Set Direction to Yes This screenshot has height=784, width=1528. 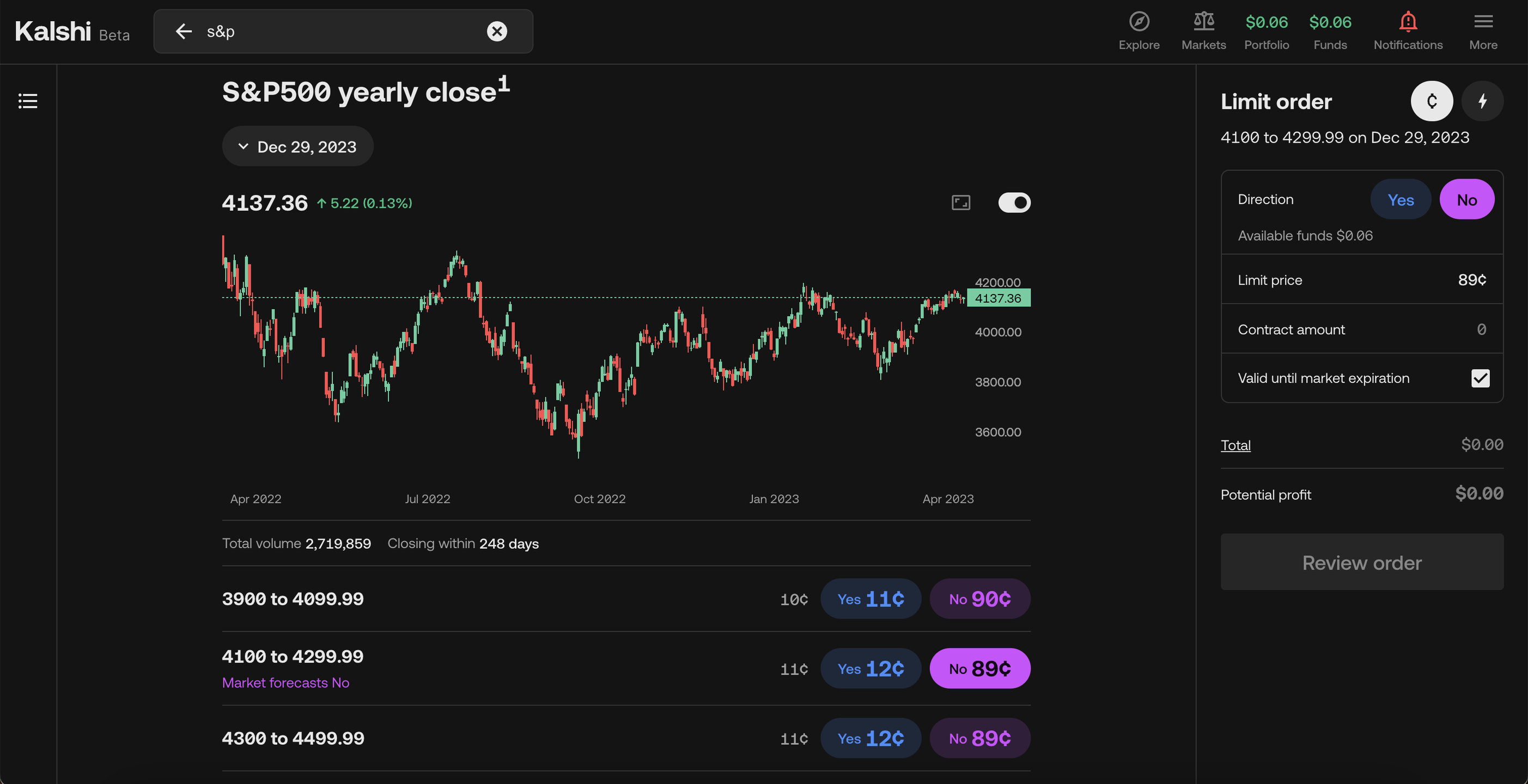[x=1400, y=200]
